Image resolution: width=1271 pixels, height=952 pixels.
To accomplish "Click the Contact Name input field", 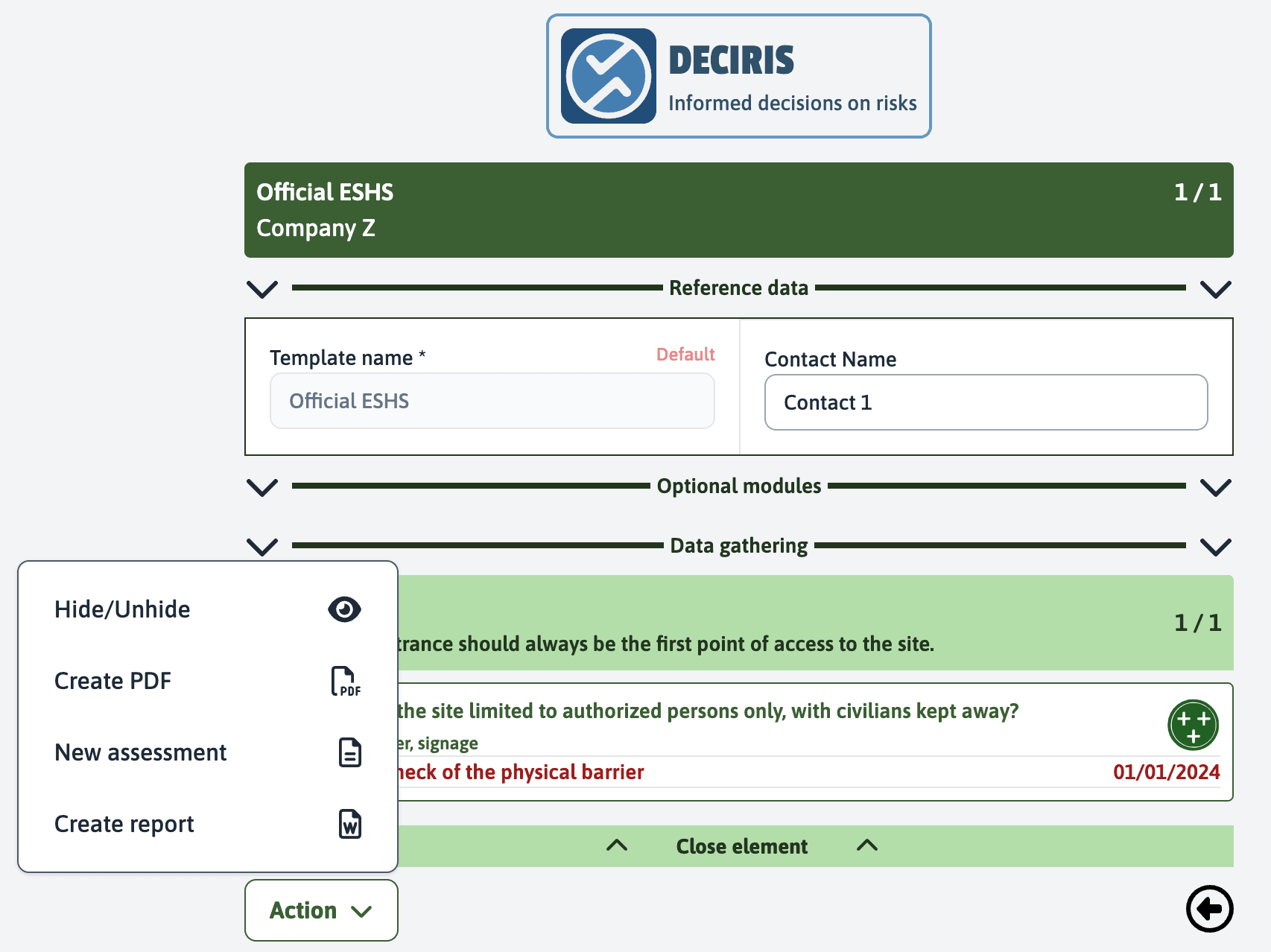I will pyautogui.click(x=986, y=402).
